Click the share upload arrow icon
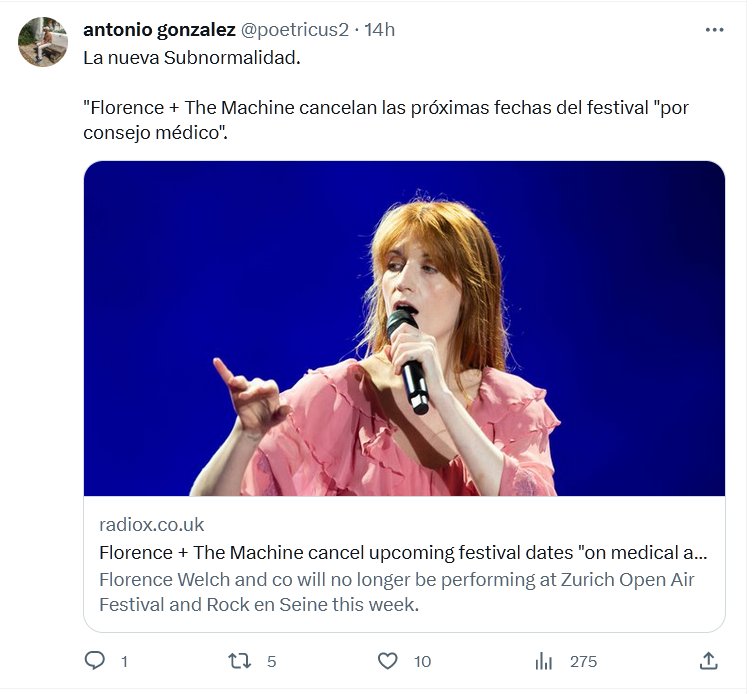752x694 pixels. (x=708, y=661)
